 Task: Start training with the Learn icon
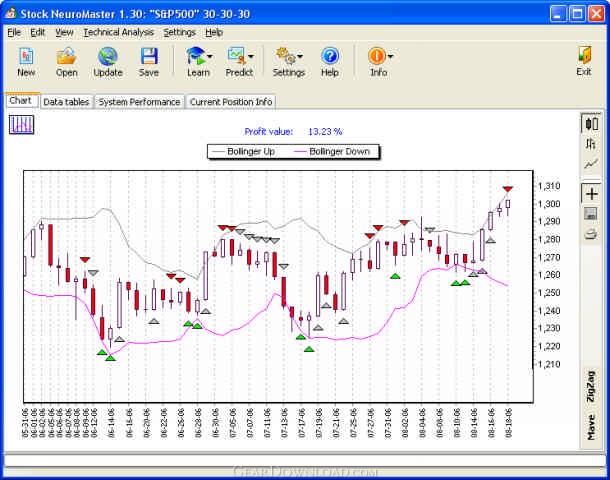coord(196,56)
